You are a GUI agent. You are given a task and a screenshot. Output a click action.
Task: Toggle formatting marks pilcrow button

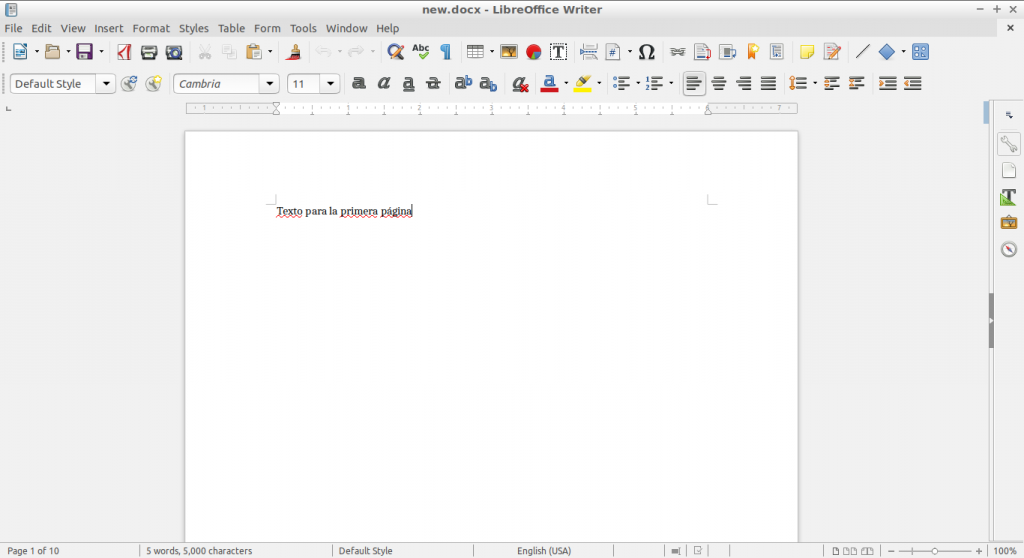(446, 52)
